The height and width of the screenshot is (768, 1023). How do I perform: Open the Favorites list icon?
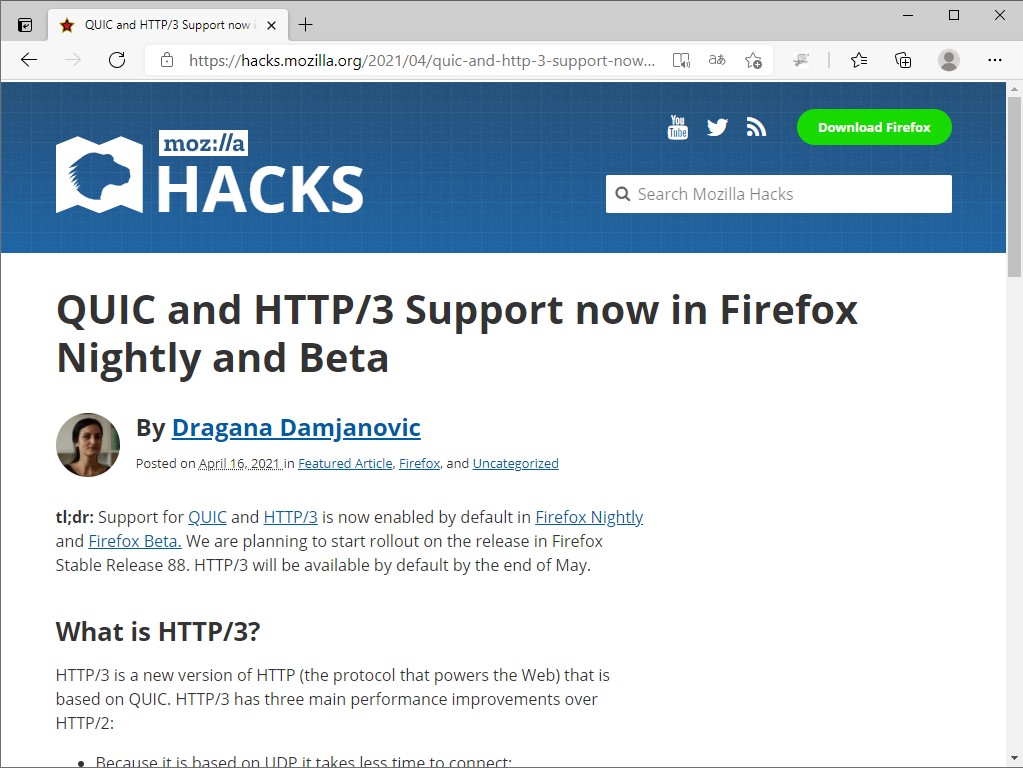pos(857,60)
